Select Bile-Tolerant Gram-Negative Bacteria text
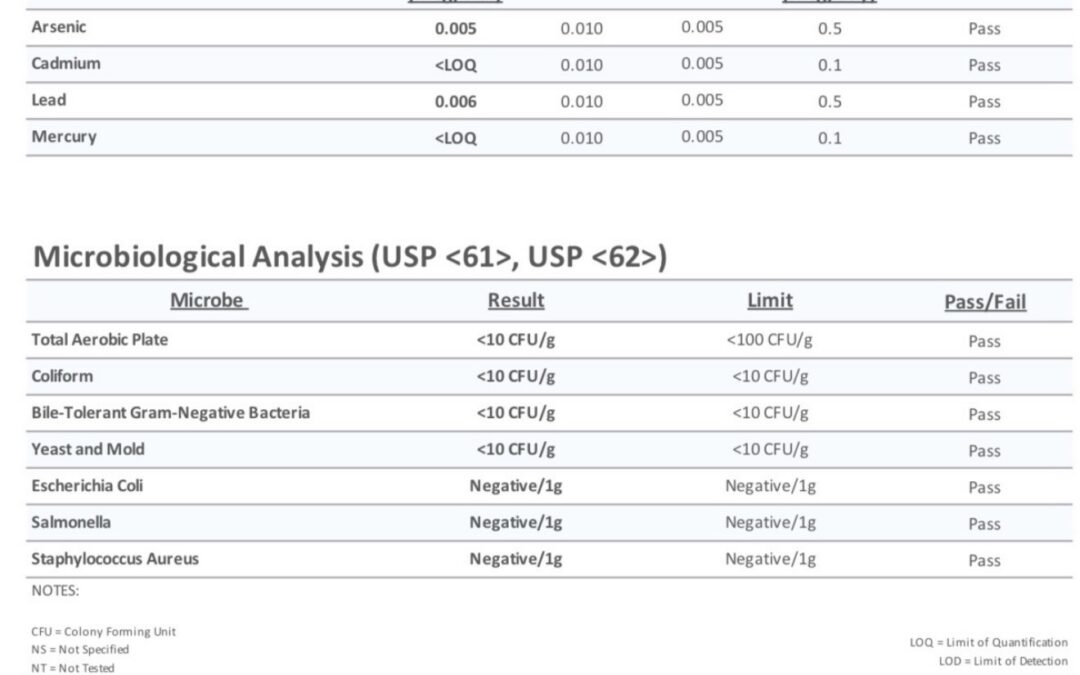 [171, 413]
